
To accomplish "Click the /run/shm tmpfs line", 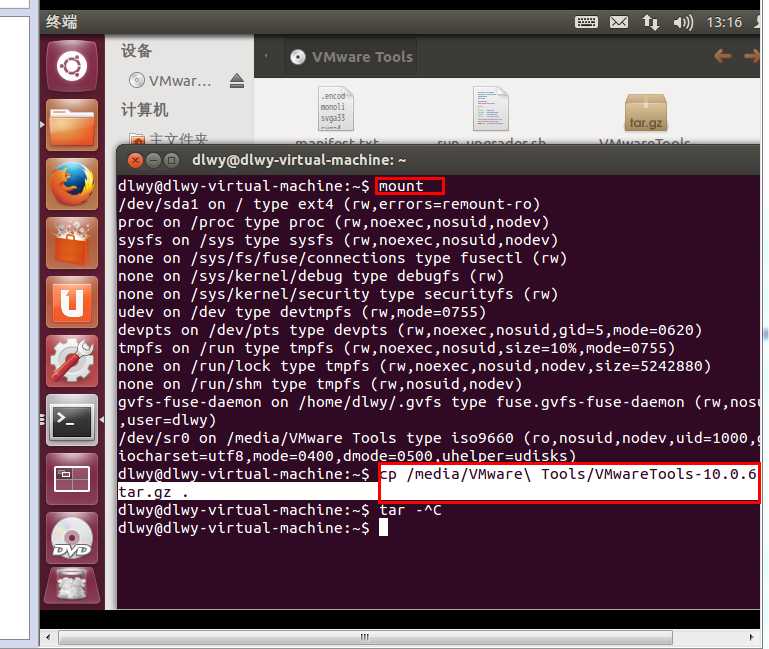I will (320, 384).
